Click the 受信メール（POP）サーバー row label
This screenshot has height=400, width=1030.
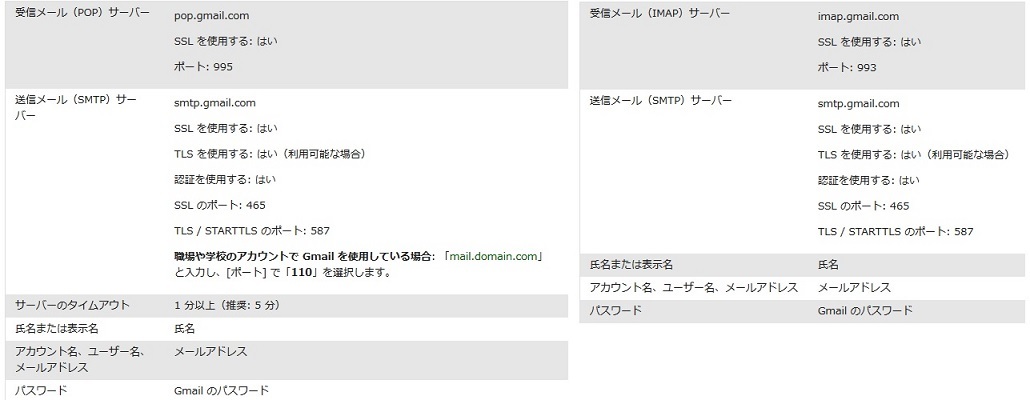[x=83, y=17]
